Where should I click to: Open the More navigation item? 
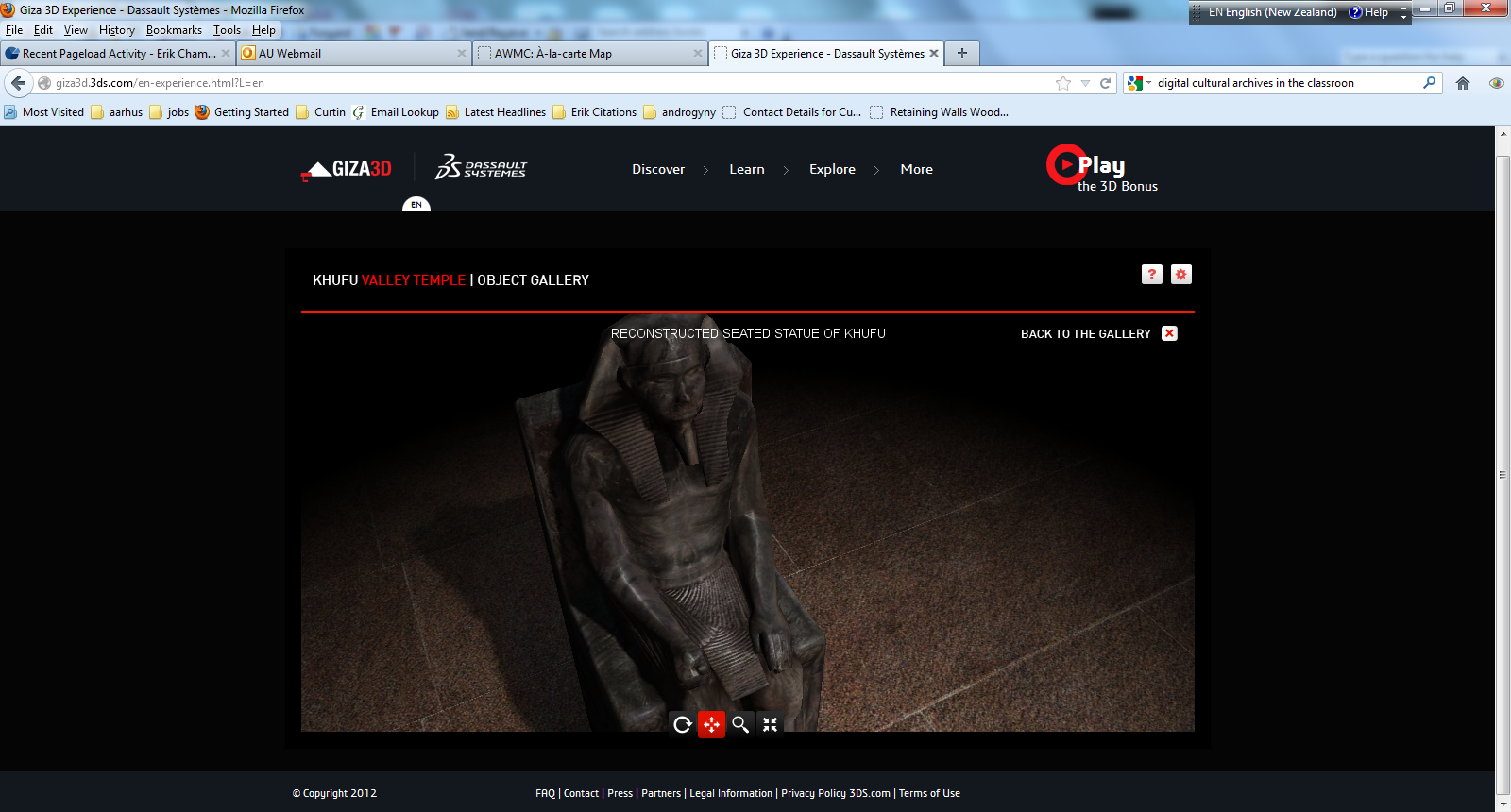click(916, 169)
